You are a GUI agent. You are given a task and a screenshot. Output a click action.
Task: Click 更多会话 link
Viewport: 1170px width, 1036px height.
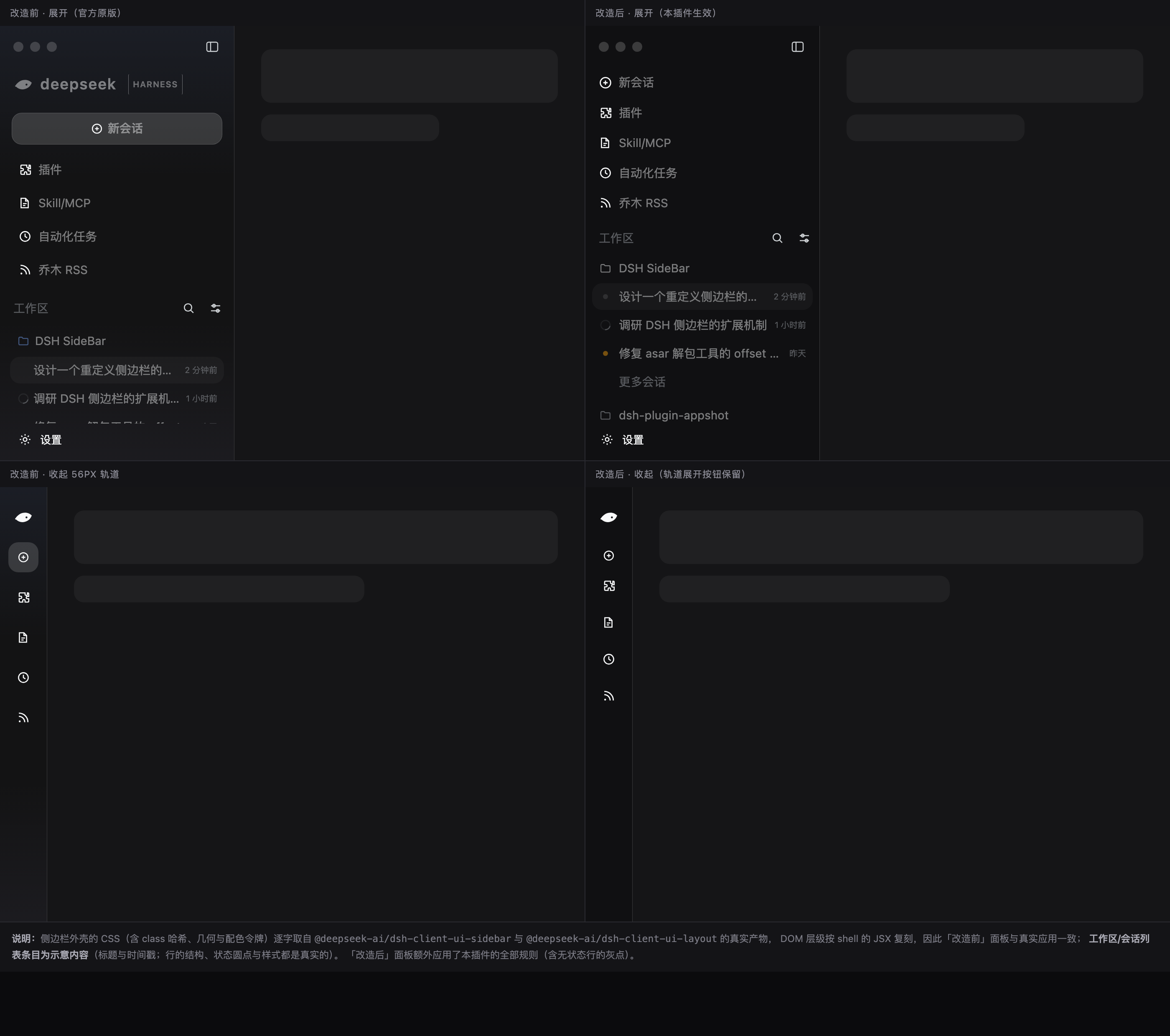pyautogui.click(x=642, y=382)
